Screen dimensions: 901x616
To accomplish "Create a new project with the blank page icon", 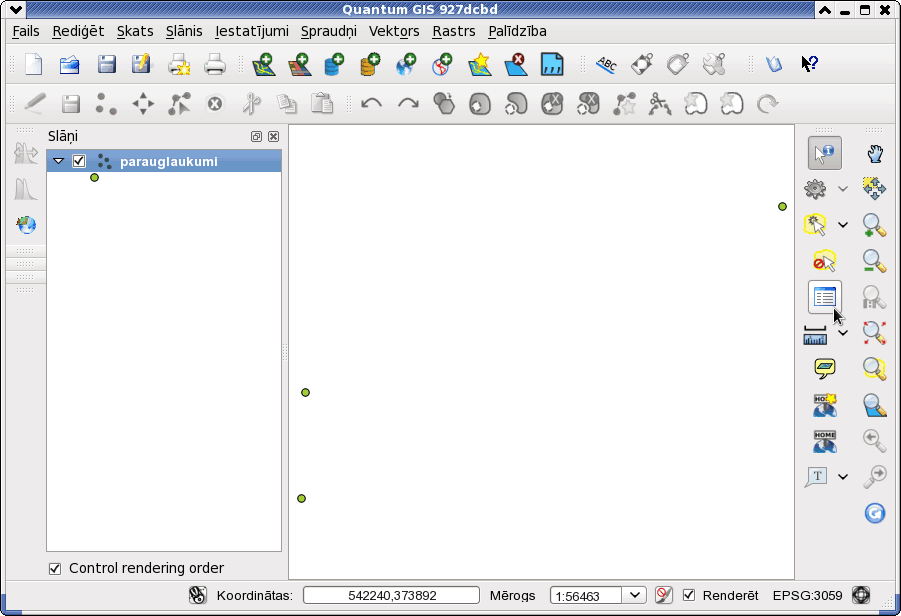I will (33, 64).
